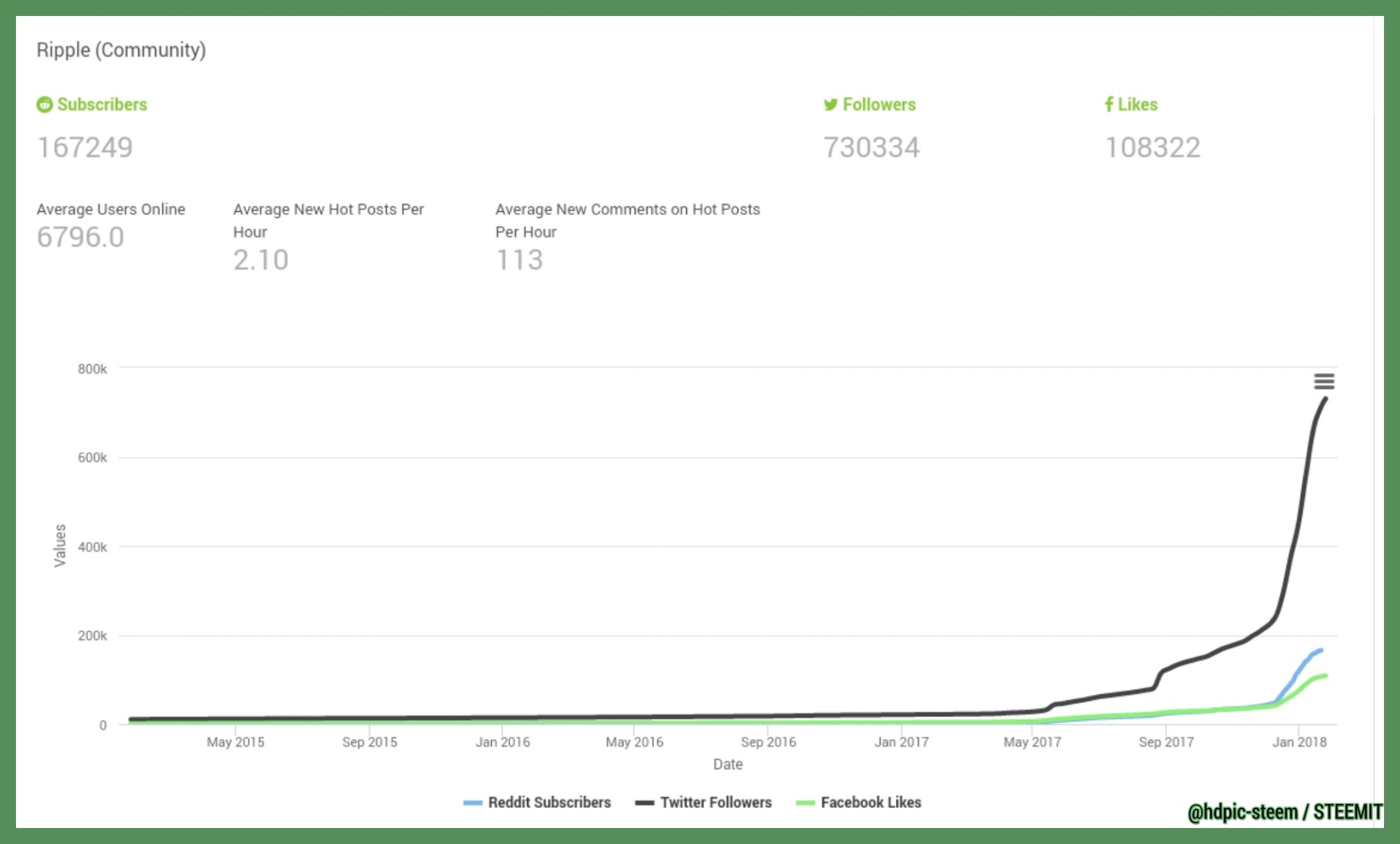Viewport: 1400px width, 844px height.
Task: Click the Average Users Online label
Action: click(110, 209)
